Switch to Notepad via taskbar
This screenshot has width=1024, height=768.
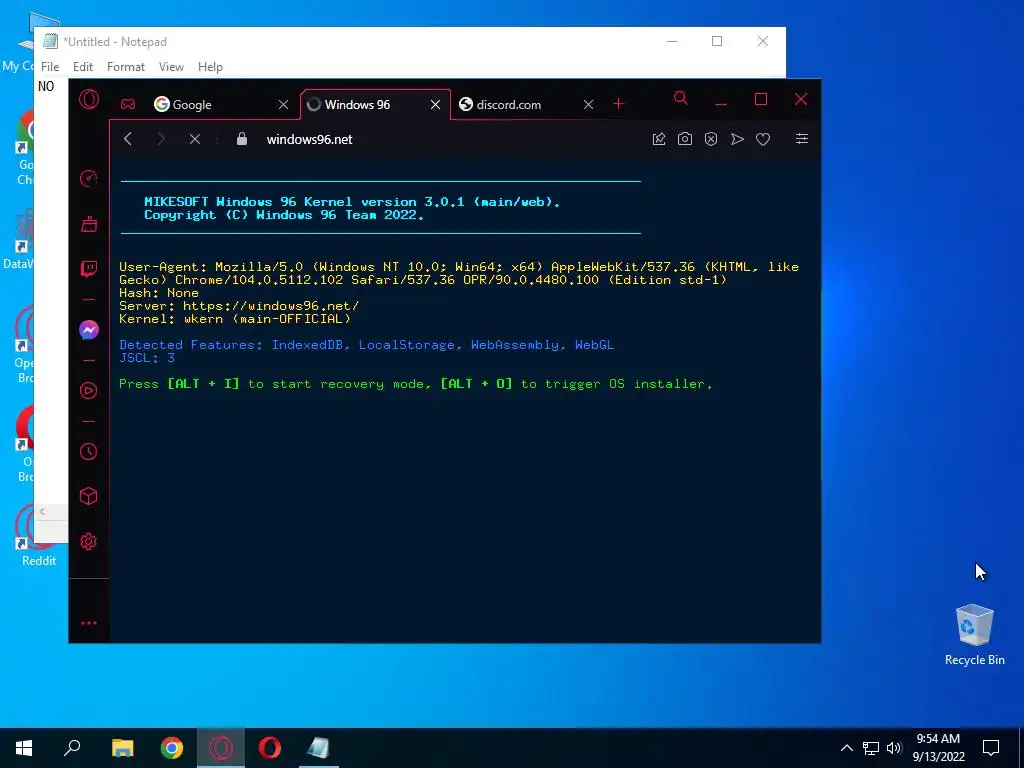(319, 748)
